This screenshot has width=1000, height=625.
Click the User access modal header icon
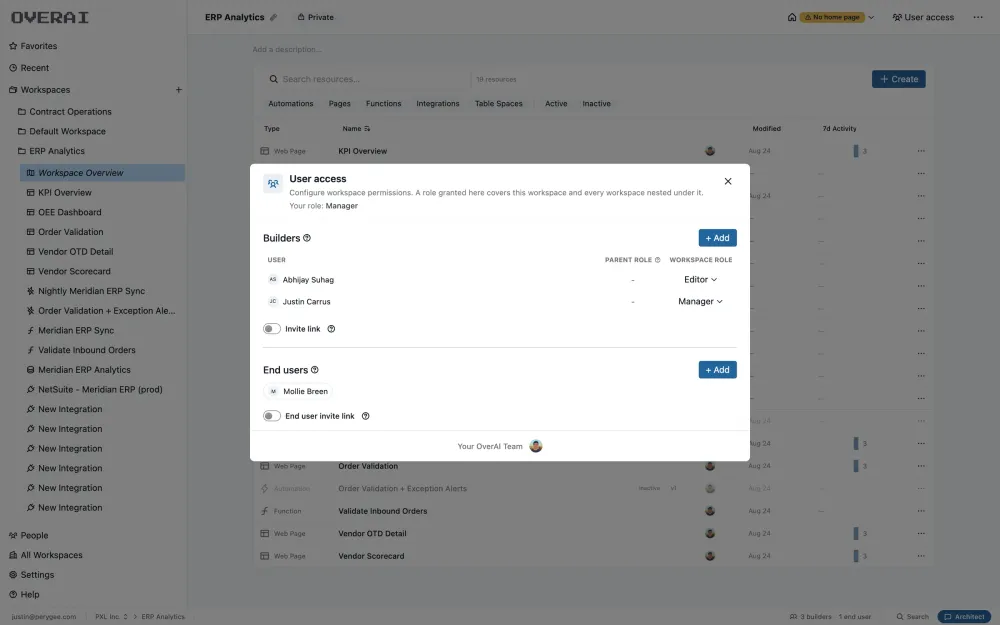pos(273,184)
